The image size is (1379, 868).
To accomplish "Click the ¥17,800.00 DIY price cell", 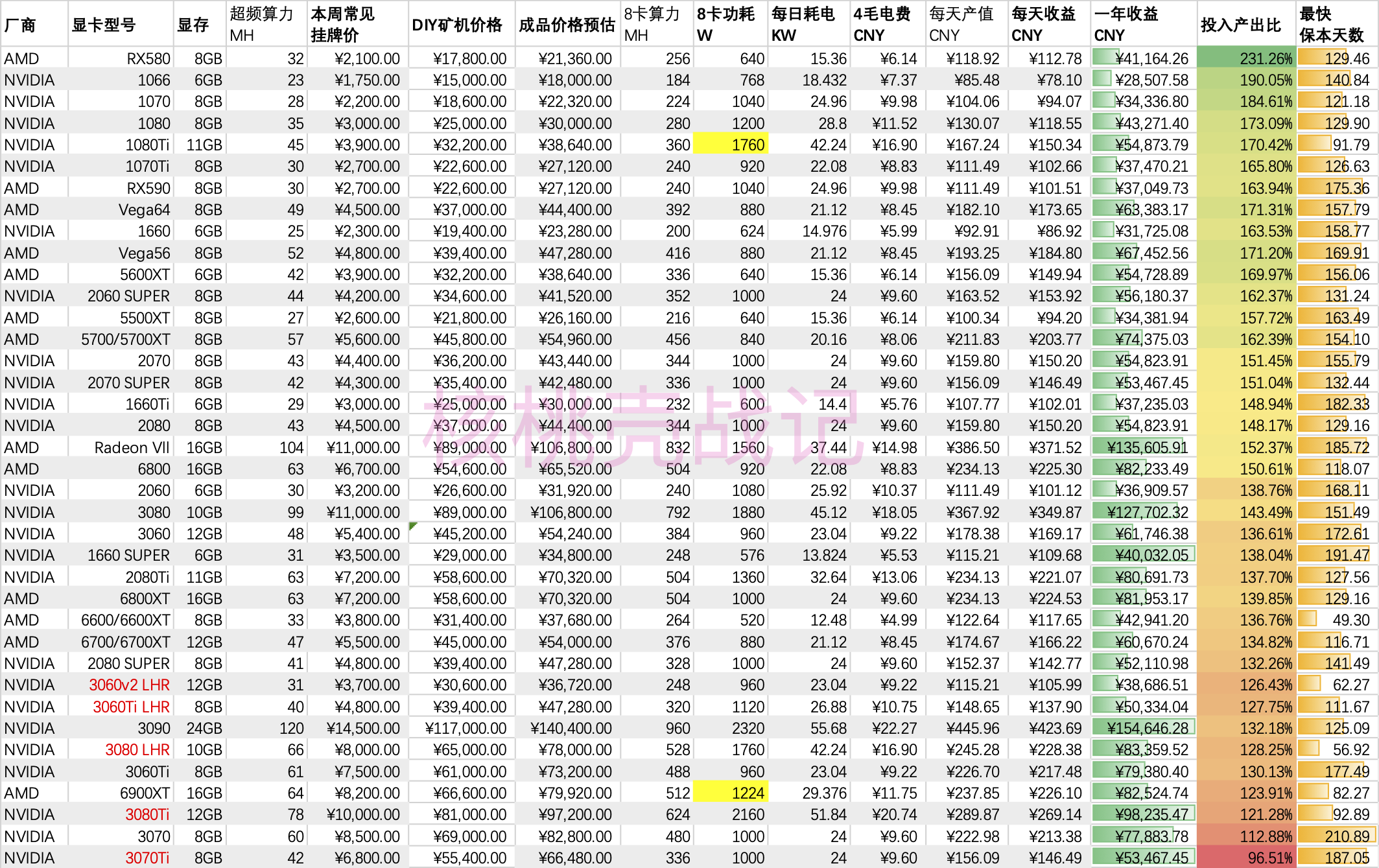I will pyautogui.click(x=462, y=58).
